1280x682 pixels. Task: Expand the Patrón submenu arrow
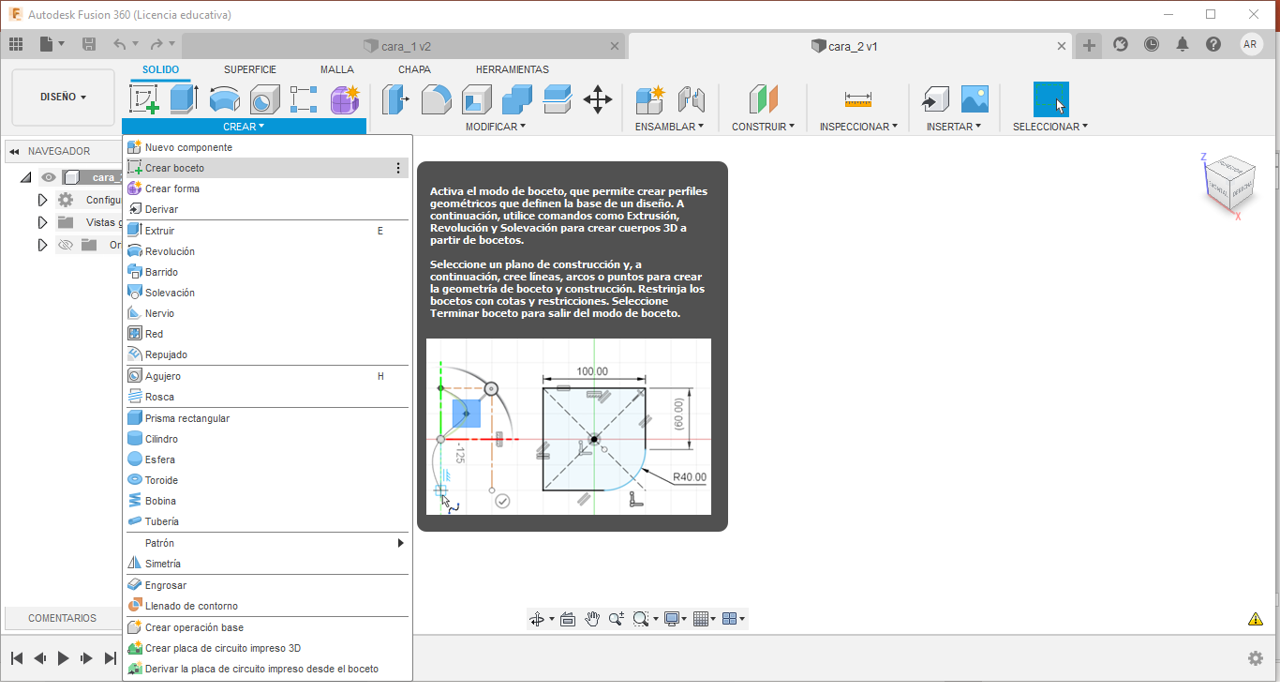tap(401, 543)
